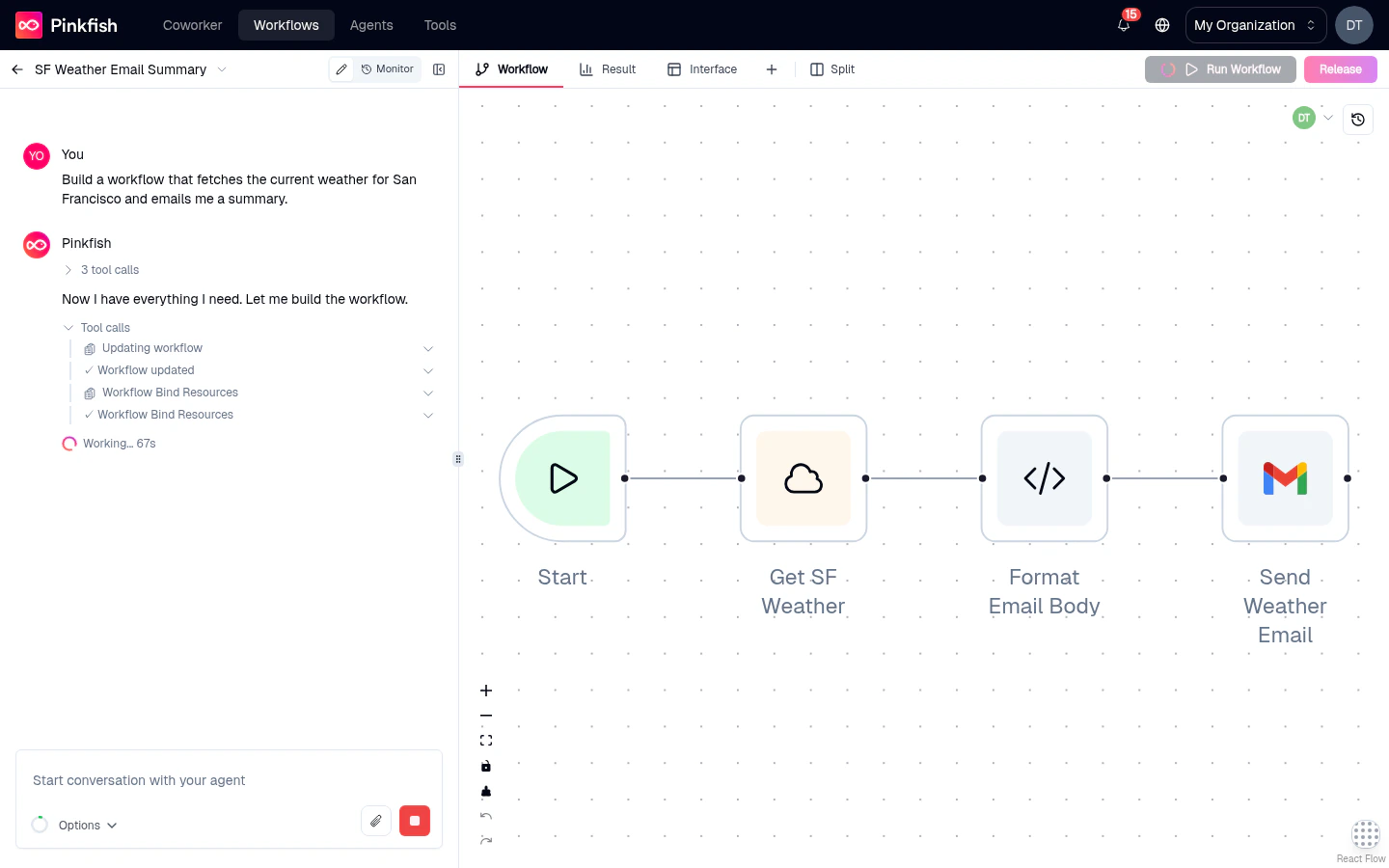Open the Agents menu item
Screen dimensions: 1389x868
coord(371,24)
